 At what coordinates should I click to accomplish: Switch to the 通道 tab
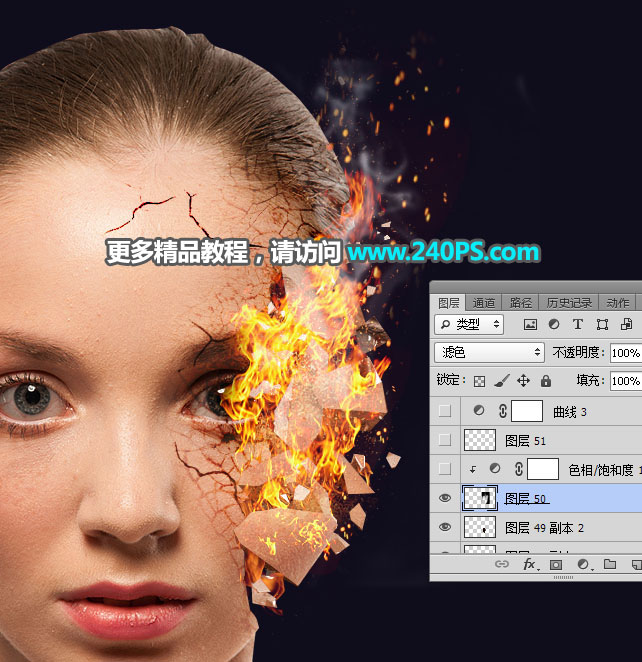click(x=484, y=303)
